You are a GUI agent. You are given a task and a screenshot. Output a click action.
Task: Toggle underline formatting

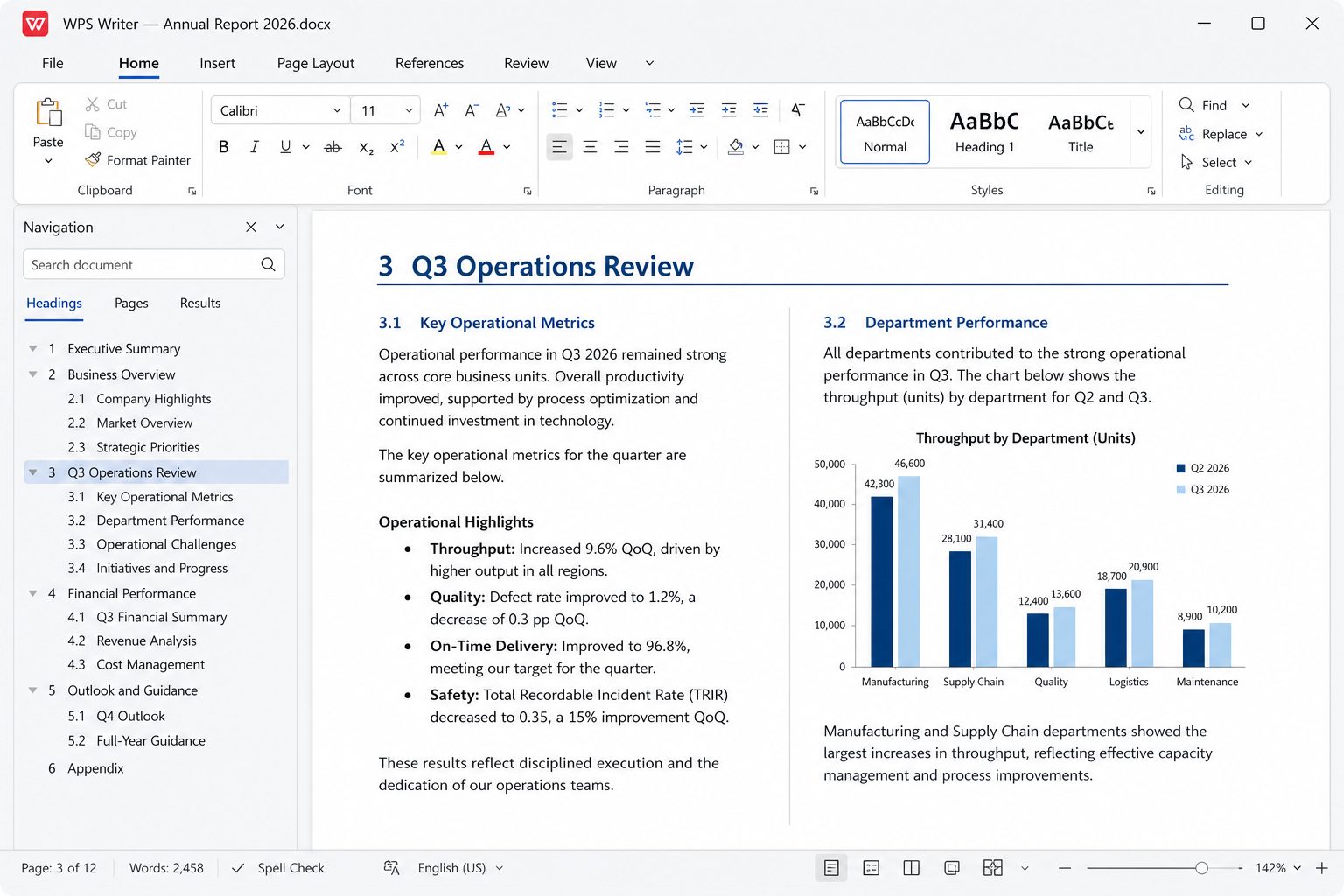point(285,147)
